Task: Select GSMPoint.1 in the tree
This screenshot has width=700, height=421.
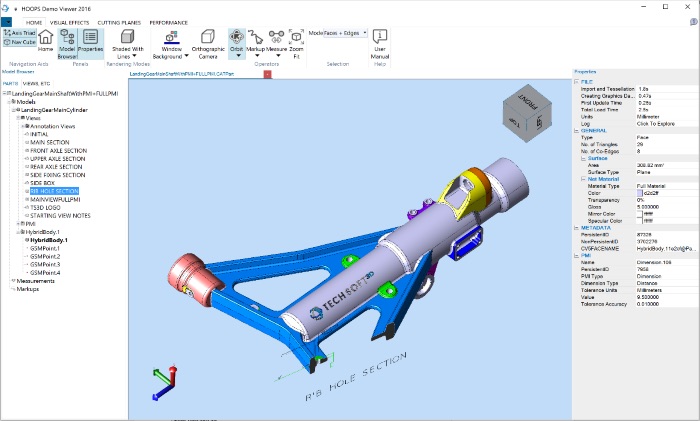Action: pyautogui.click(x=45, y=248)
